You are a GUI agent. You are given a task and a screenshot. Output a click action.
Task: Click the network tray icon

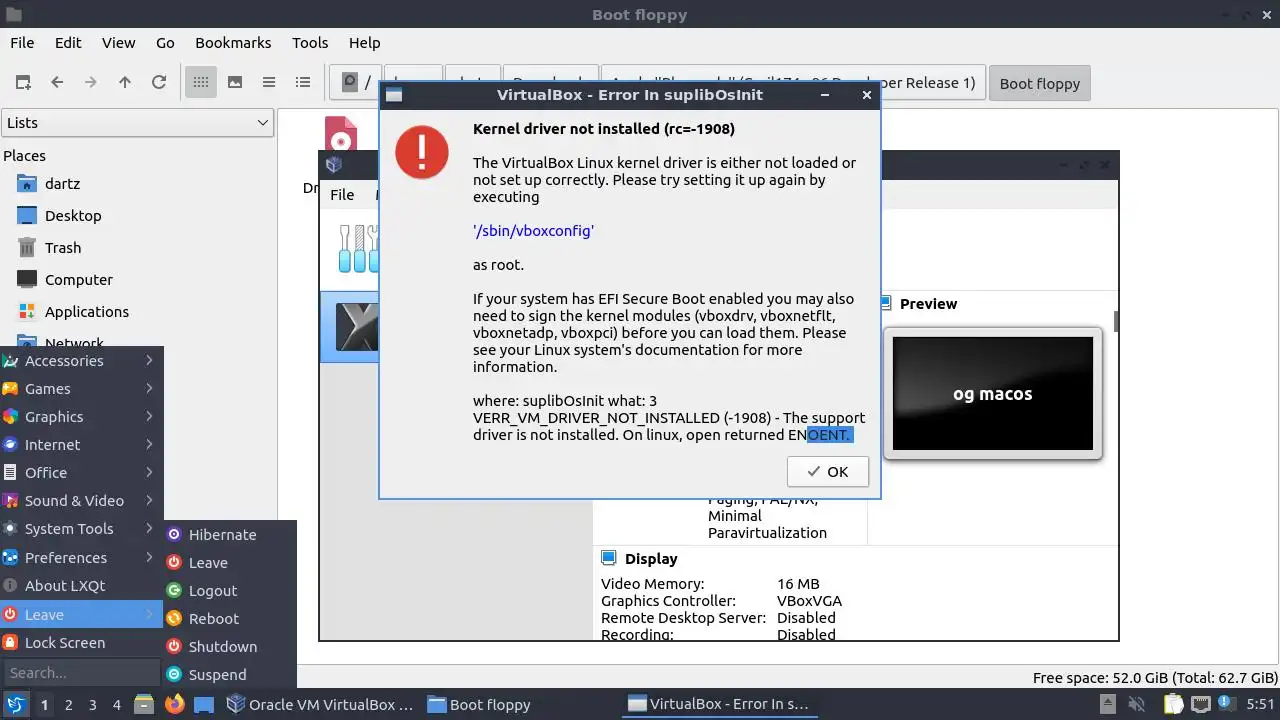tap(1199, 704)
